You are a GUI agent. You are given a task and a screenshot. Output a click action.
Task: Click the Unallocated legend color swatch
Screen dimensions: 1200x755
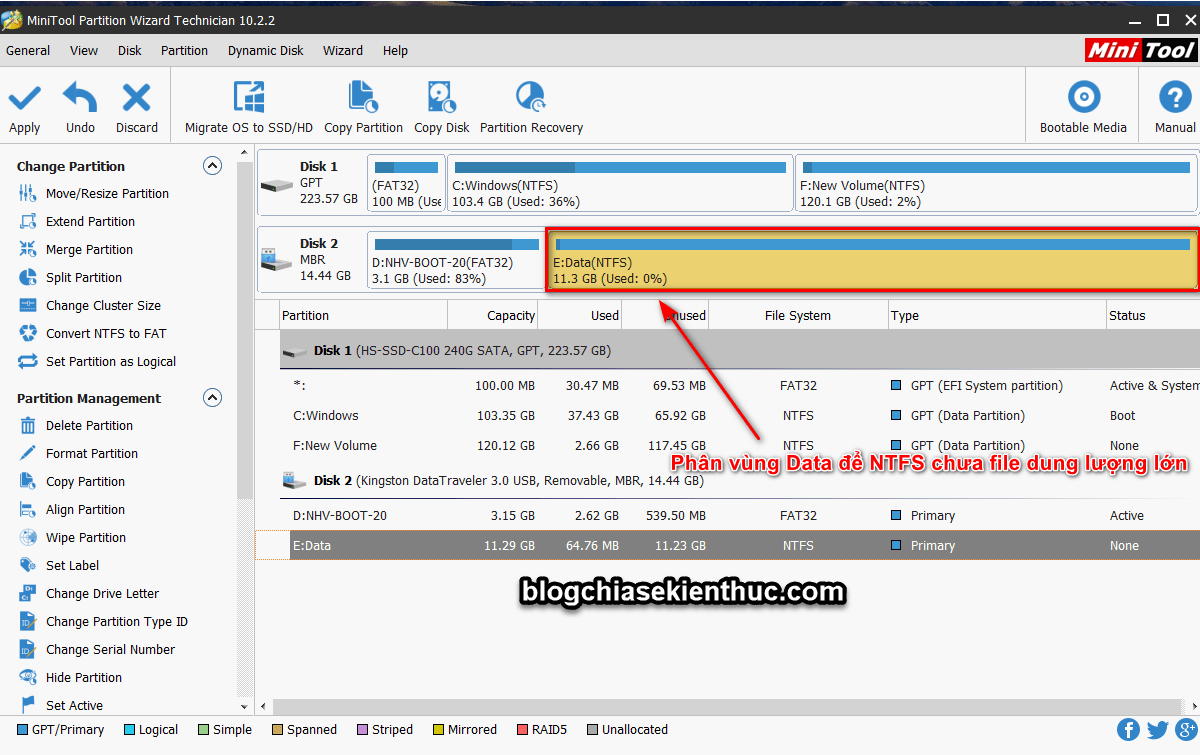click(593, 730)
